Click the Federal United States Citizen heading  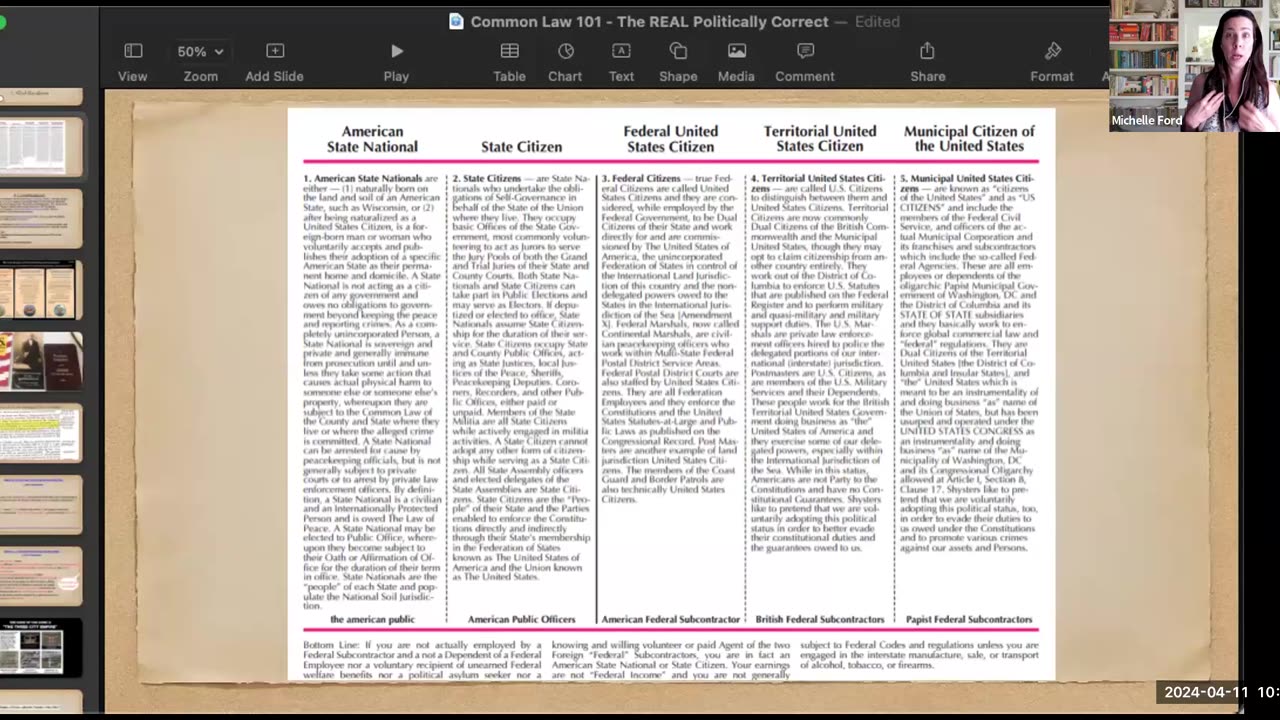coord(670,139)
